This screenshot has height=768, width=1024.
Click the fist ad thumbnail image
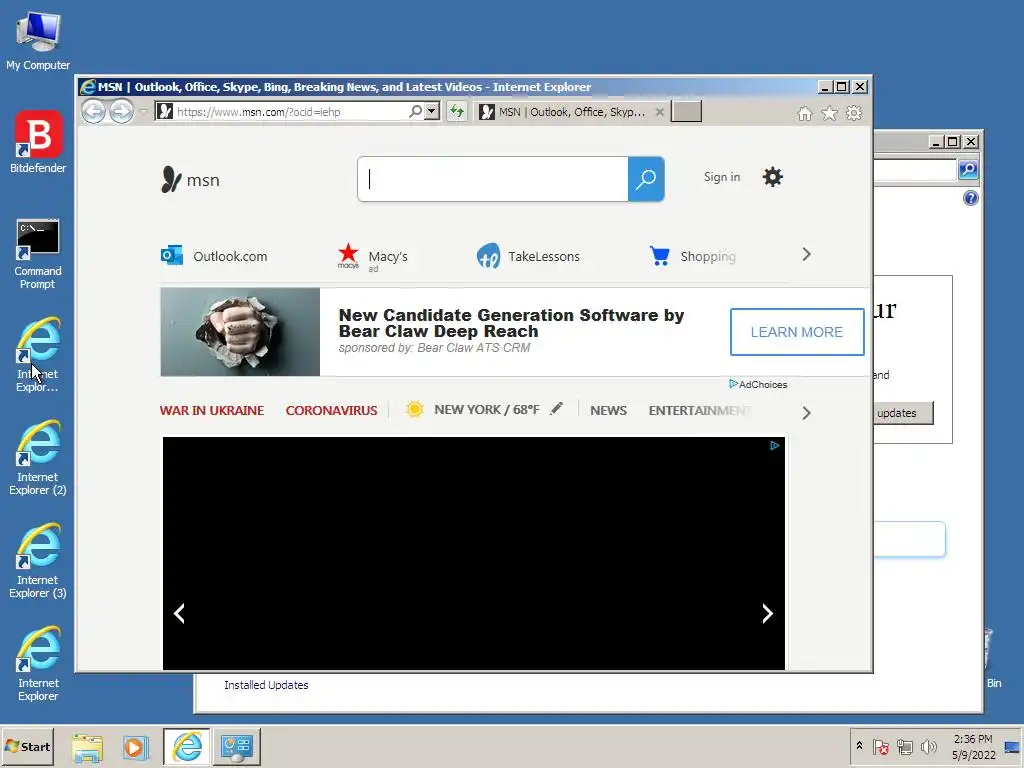coord(240,332)
